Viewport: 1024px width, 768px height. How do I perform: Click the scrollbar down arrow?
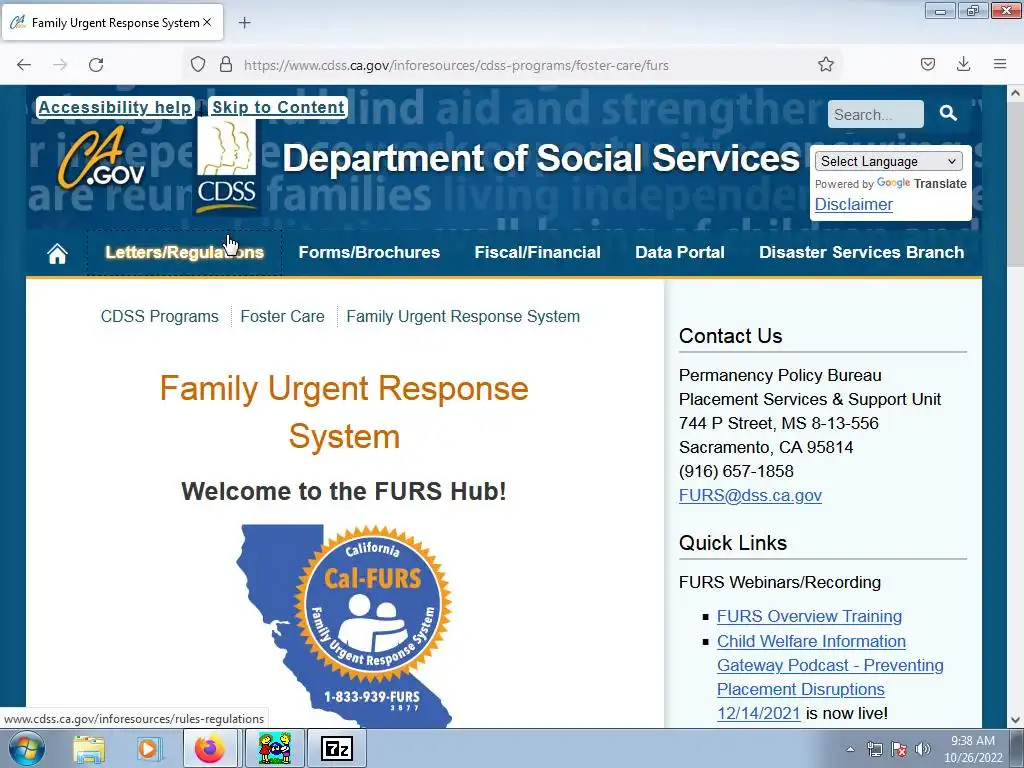click(1015, 720)
